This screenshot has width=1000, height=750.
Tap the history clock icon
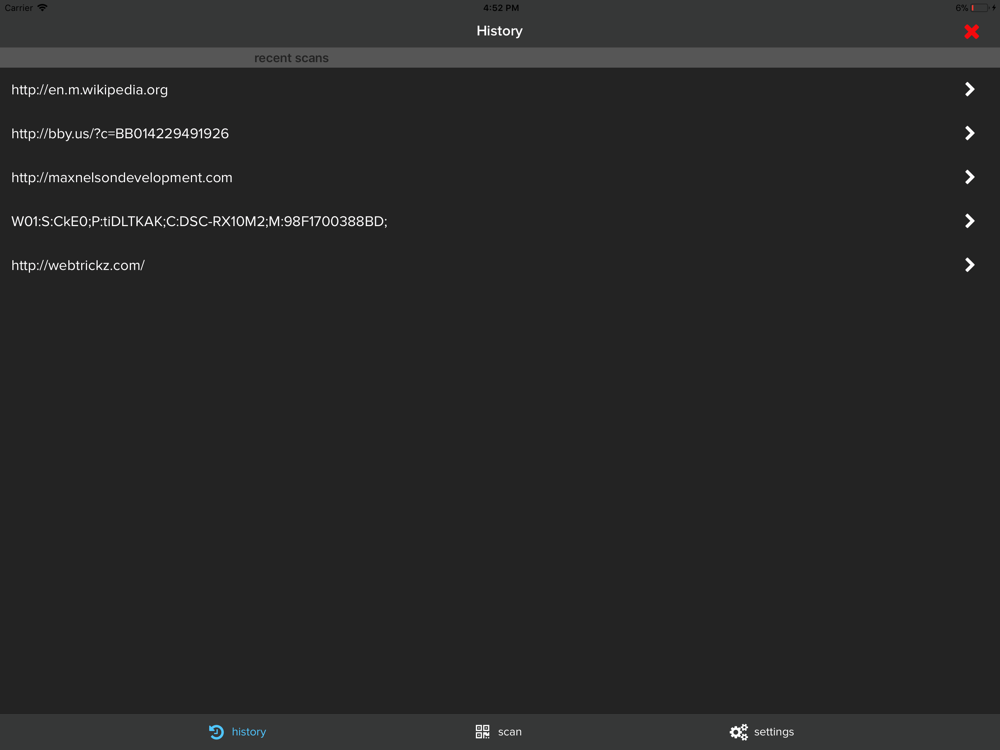(x=216, y=732)
